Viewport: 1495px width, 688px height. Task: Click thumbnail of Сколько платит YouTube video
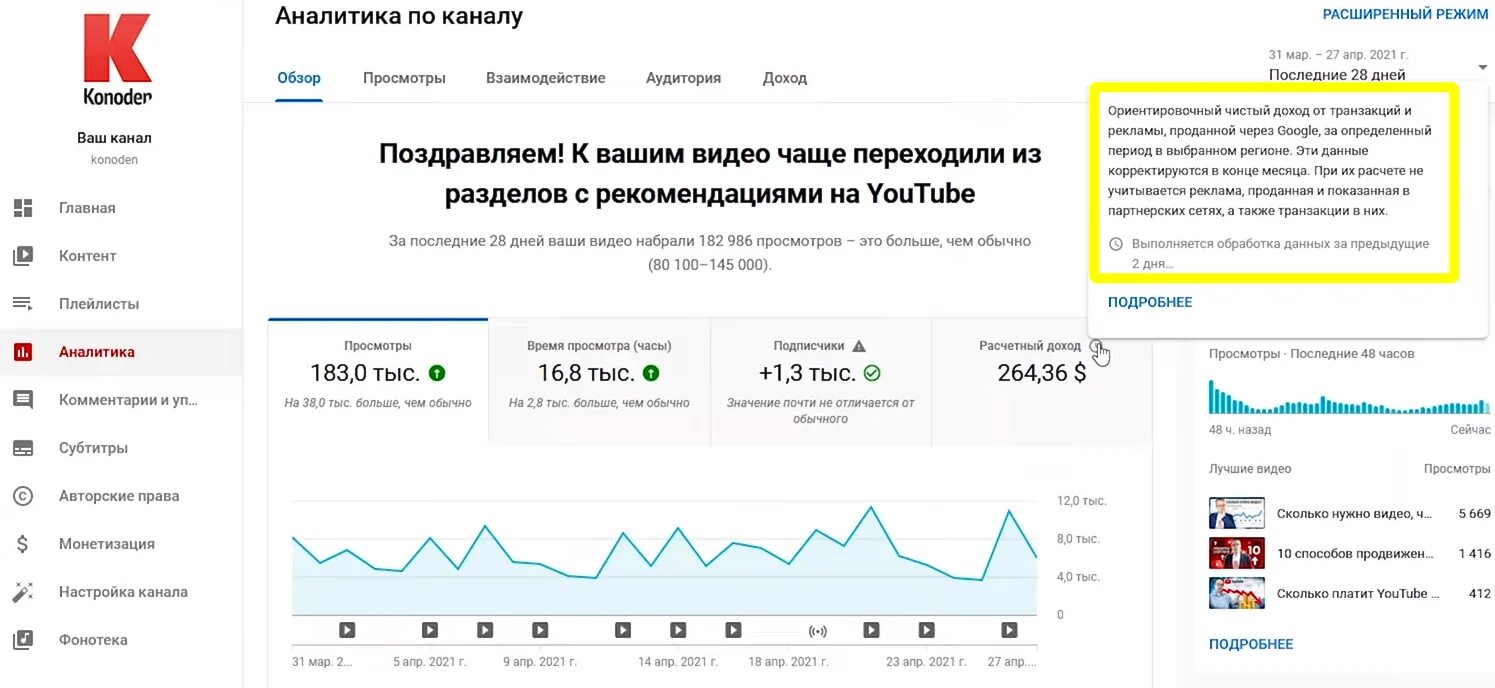(1237, 593)
